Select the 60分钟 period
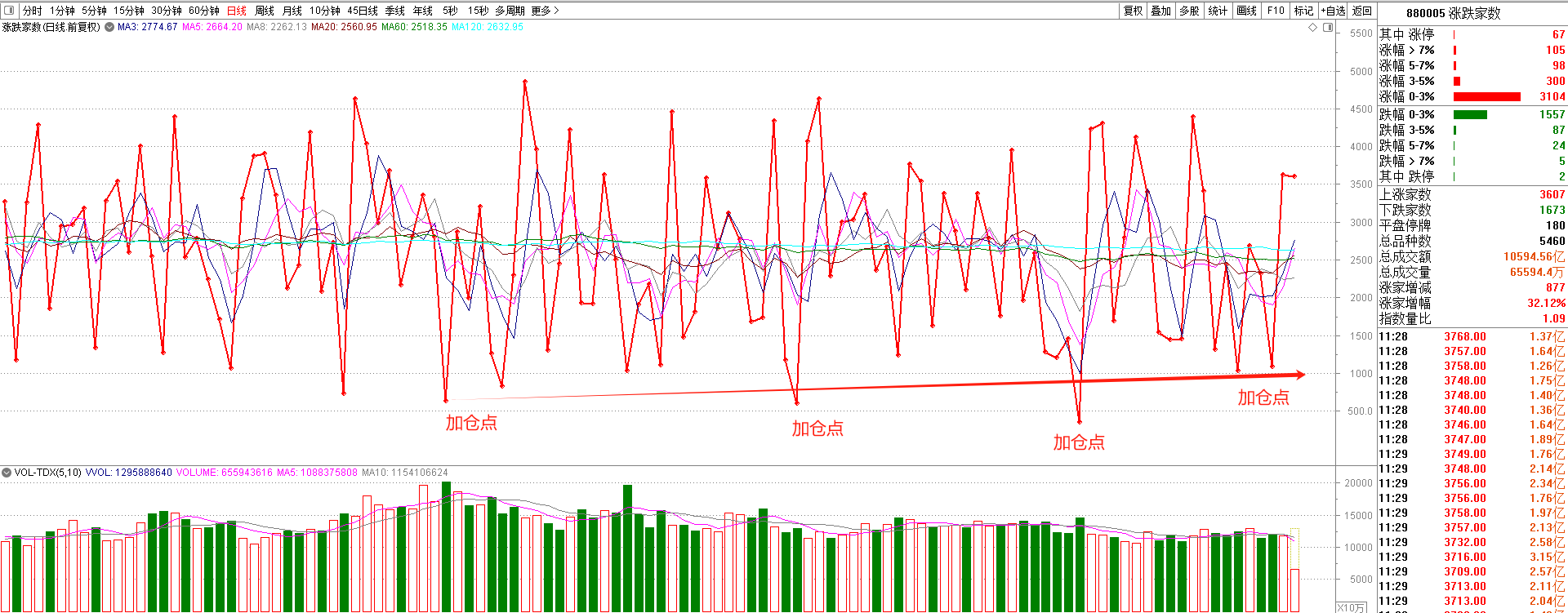This screenshot has width=1568, height=613. coord(204,11)
